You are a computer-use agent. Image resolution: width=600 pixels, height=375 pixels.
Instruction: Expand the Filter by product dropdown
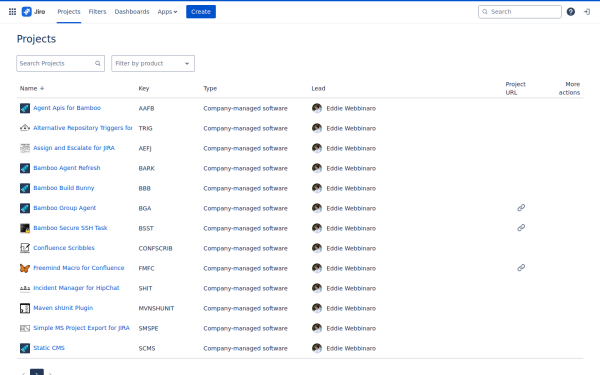153,64
